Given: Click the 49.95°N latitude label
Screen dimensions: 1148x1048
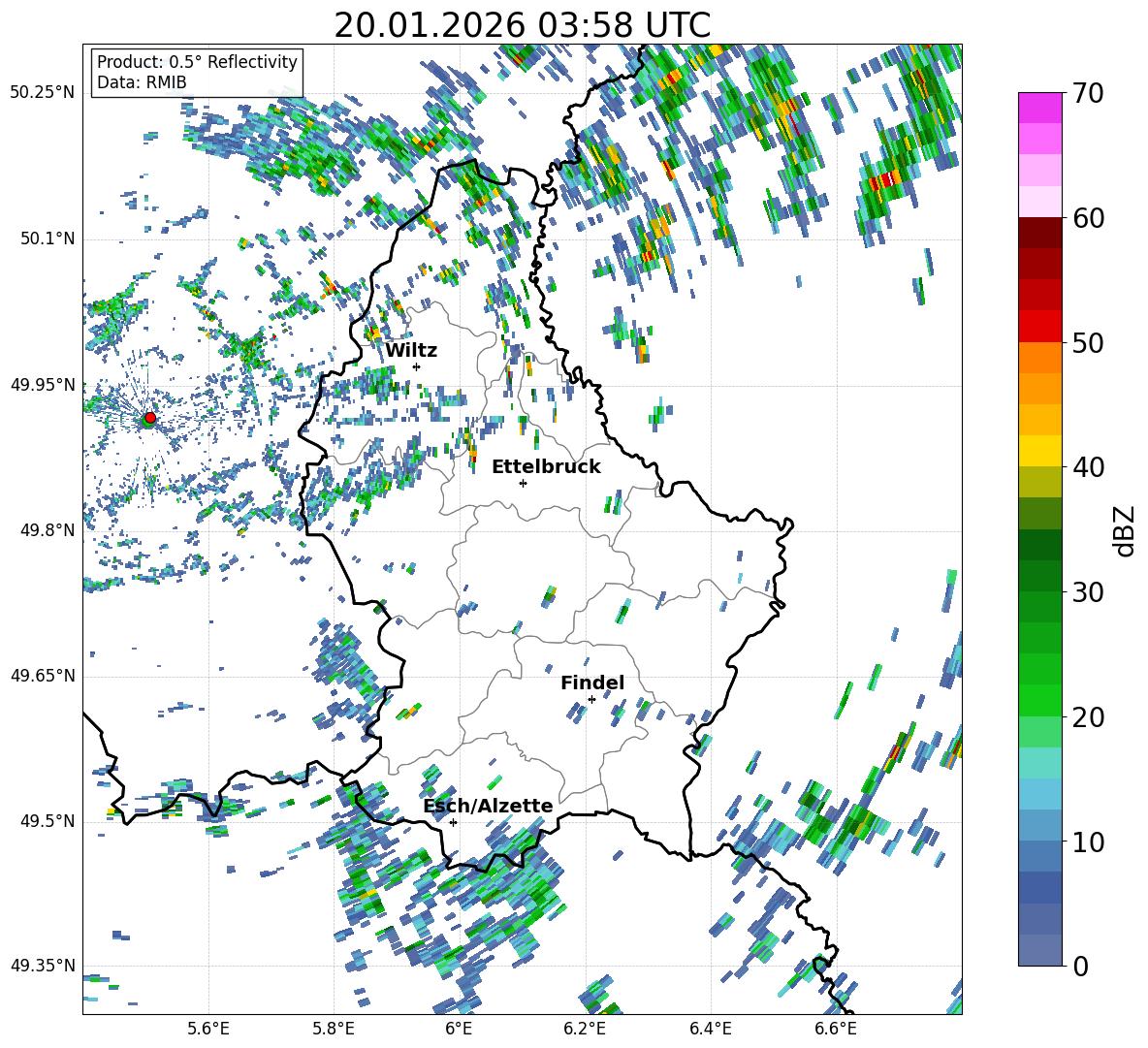Looking at the screenshot, I should click(x=43, y=385).
